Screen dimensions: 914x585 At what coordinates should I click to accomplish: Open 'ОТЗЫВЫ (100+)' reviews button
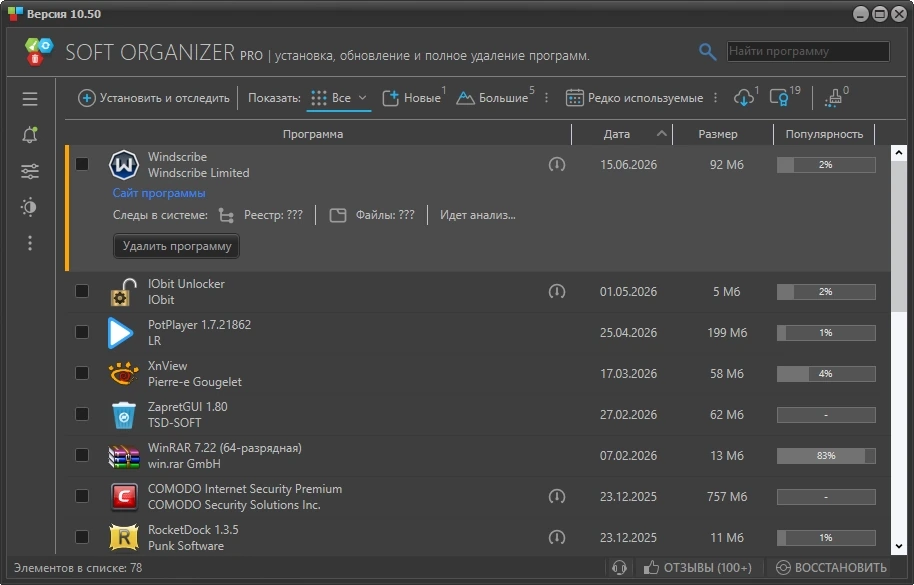point(698,568)
